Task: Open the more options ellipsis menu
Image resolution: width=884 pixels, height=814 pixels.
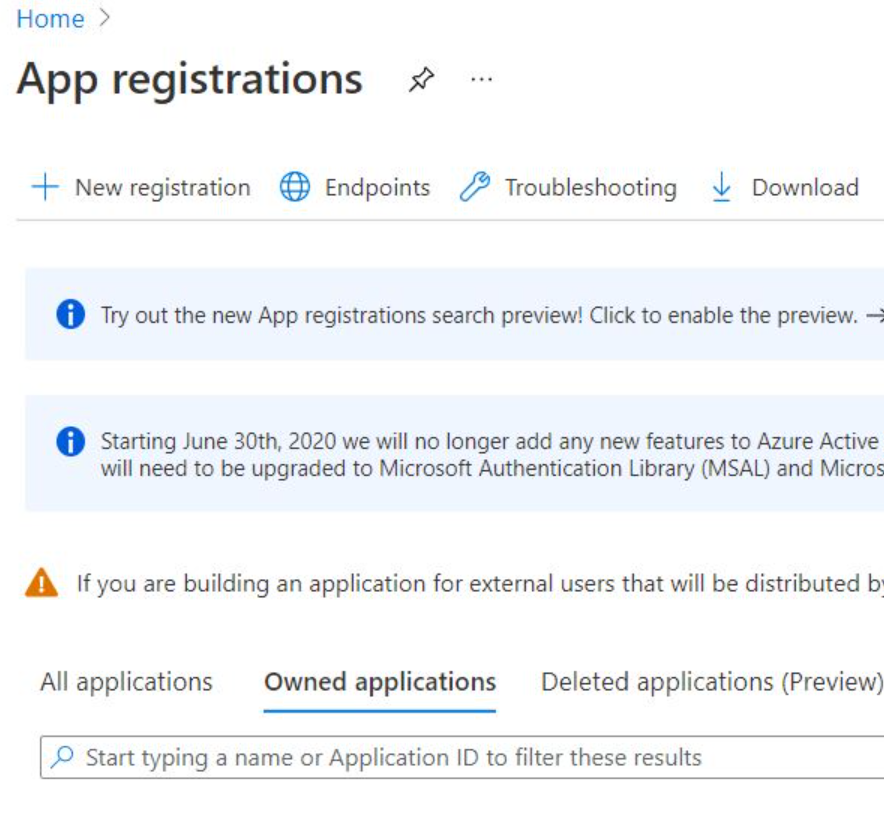Action: (x=479, y=80)
